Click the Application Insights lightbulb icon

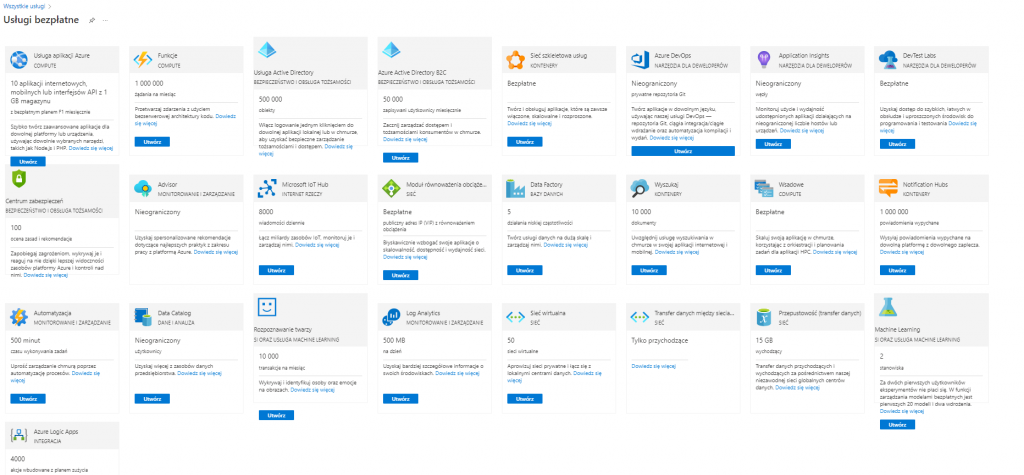(763, 60)
